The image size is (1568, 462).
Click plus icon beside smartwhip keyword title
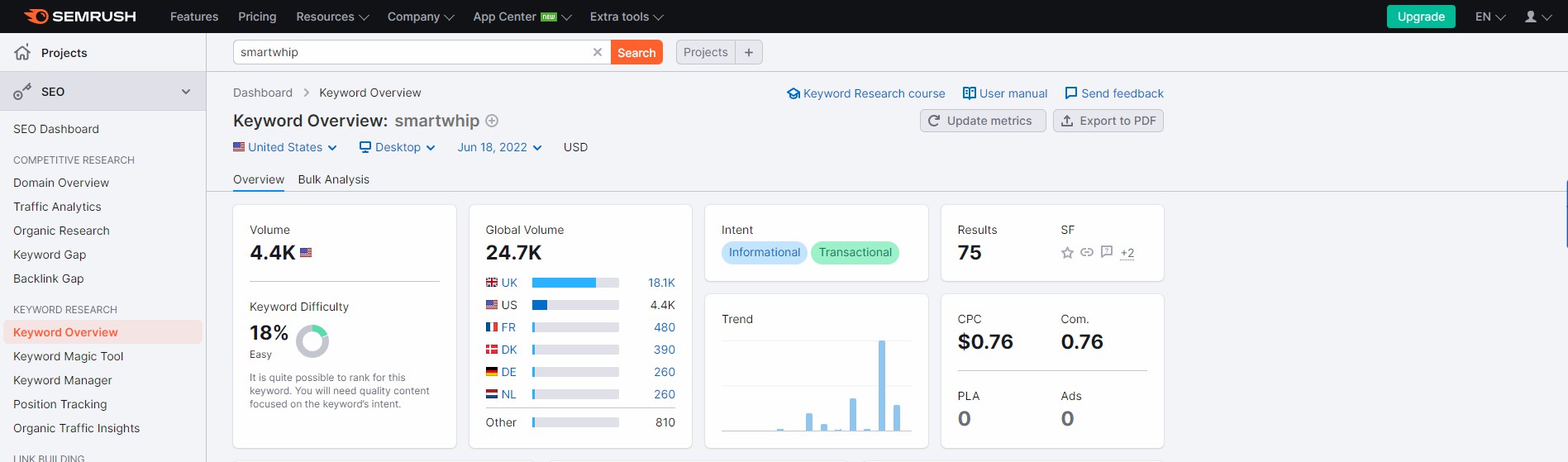pos(492,121)
